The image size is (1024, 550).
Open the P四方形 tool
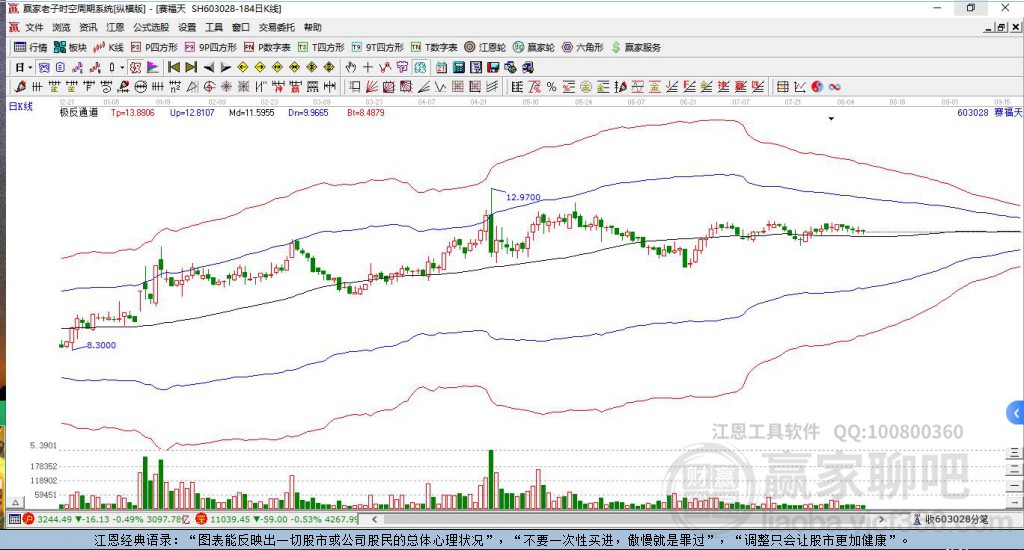coord(154,47)
